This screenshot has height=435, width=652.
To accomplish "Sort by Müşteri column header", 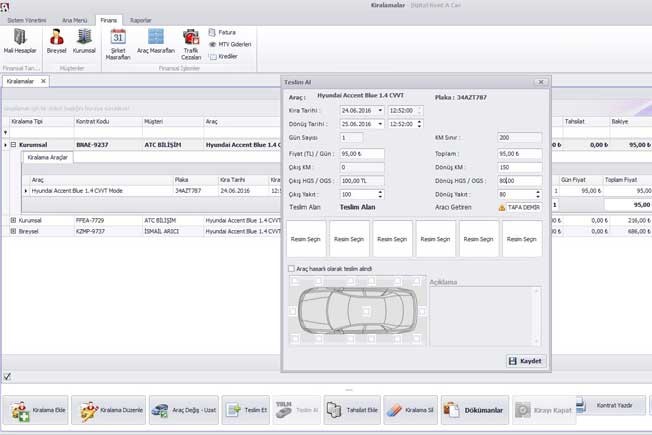I will point(173,121).
